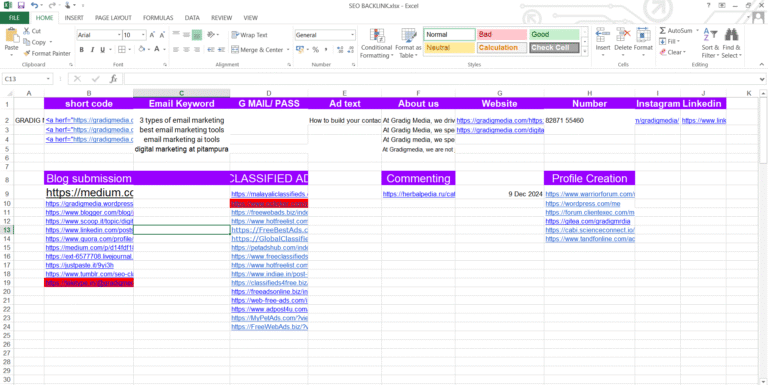
Task: Click the Insert Function fx icon
Action: 113,79
